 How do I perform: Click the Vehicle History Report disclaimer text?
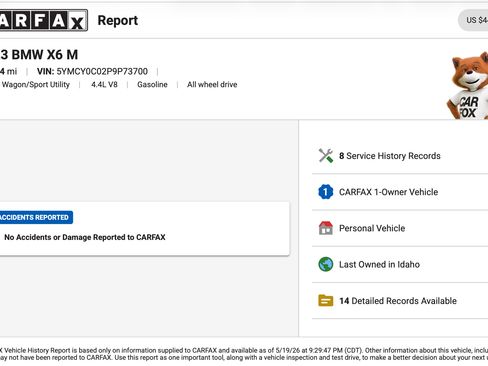click(244, 354)
